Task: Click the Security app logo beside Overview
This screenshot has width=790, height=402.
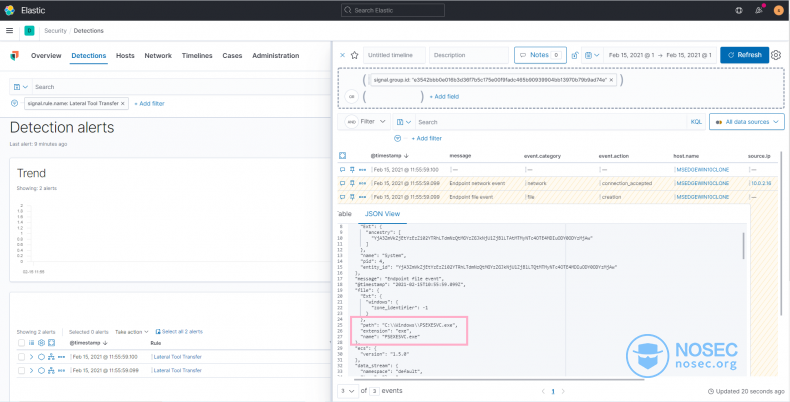Action: [14, 56]
